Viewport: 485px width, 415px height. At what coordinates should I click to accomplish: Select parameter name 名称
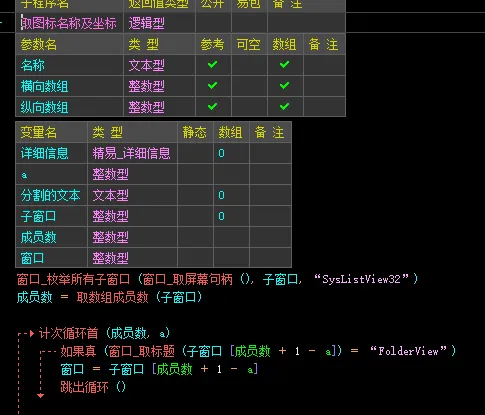coord(33,65)
